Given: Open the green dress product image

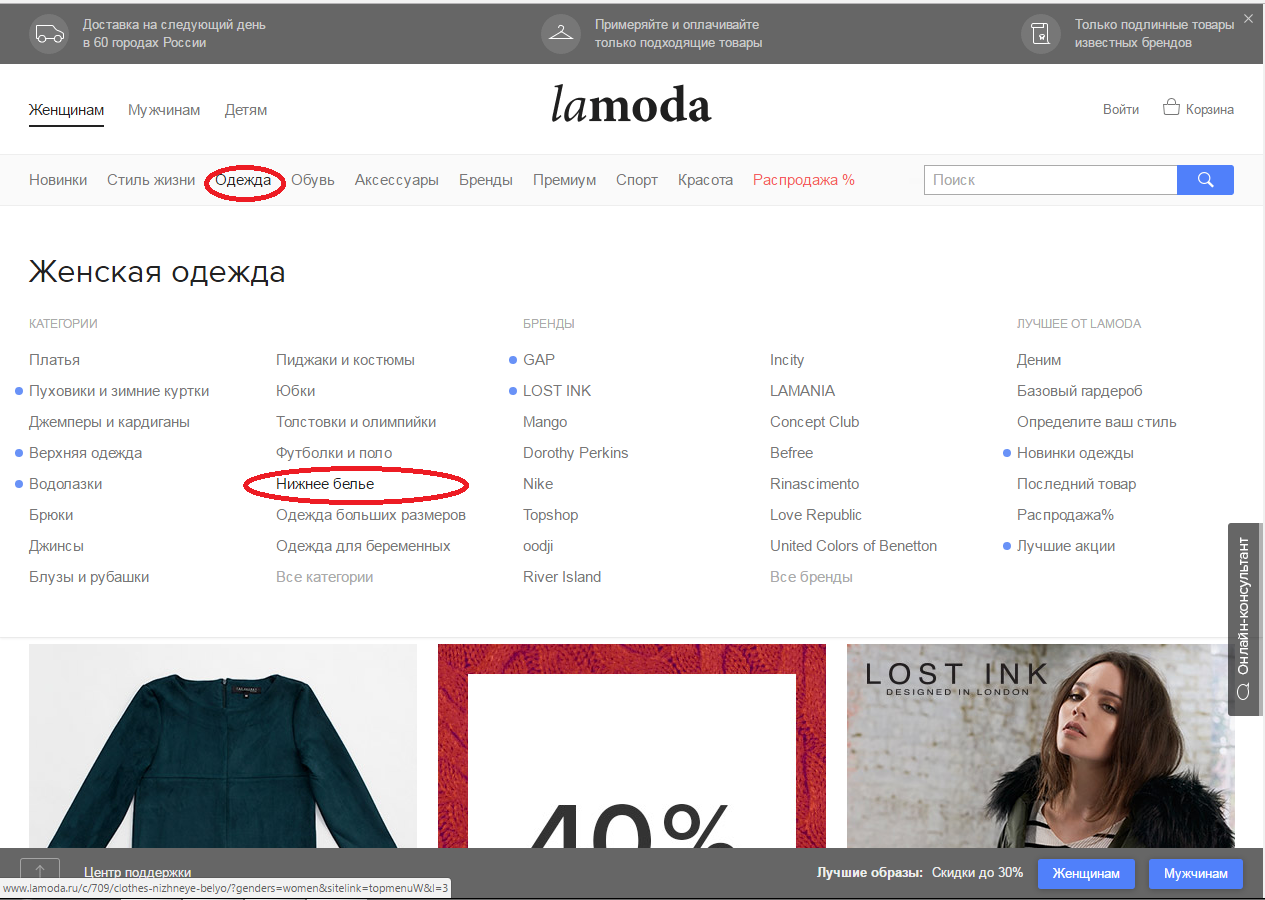Looking at the screenshot, I should point(223,746).
